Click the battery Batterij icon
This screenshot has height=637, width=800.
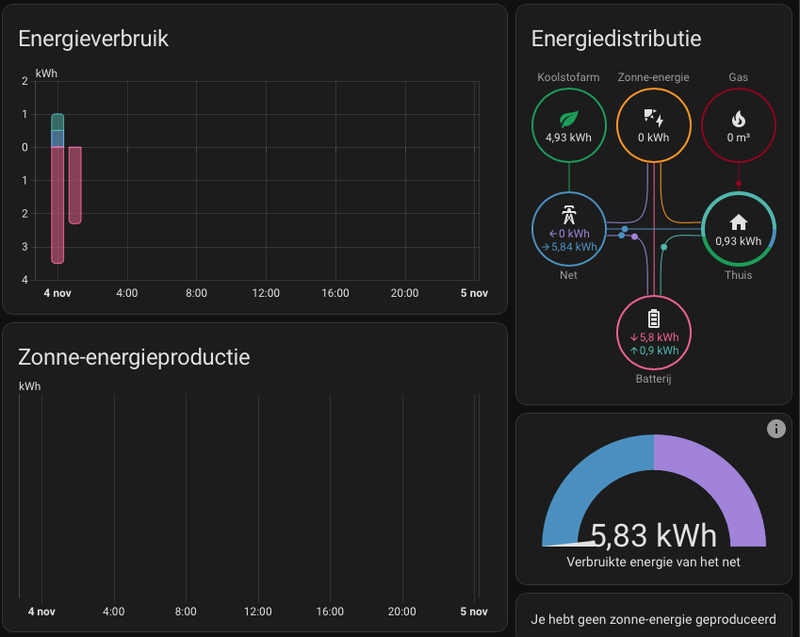click(654, 318)
